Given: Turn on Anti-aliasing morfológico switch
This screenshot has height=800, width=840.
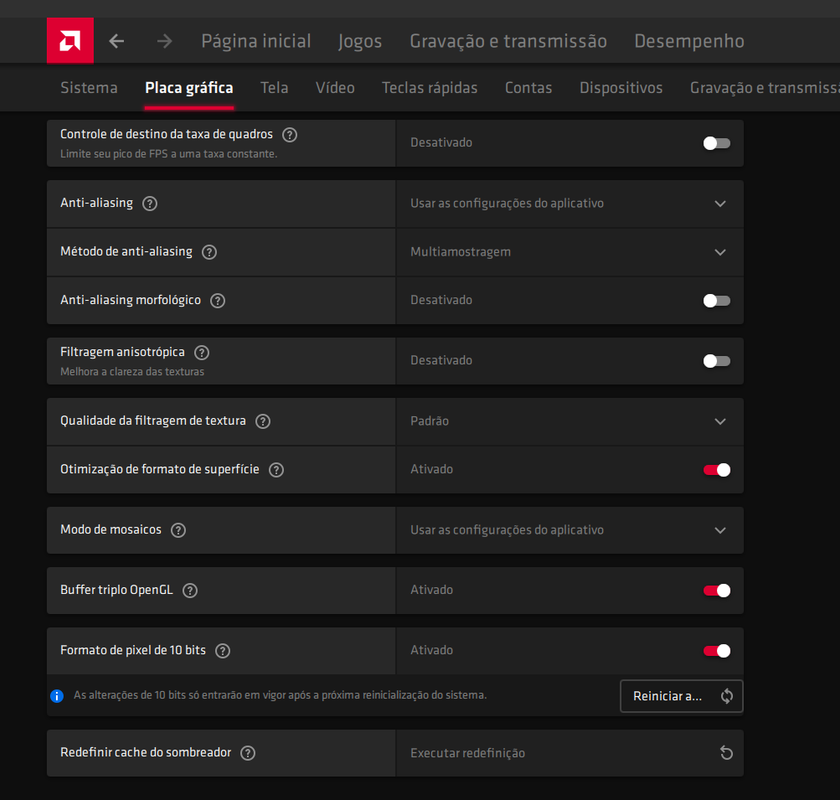Looking at the screenshot, I should [x=717, y=301].
